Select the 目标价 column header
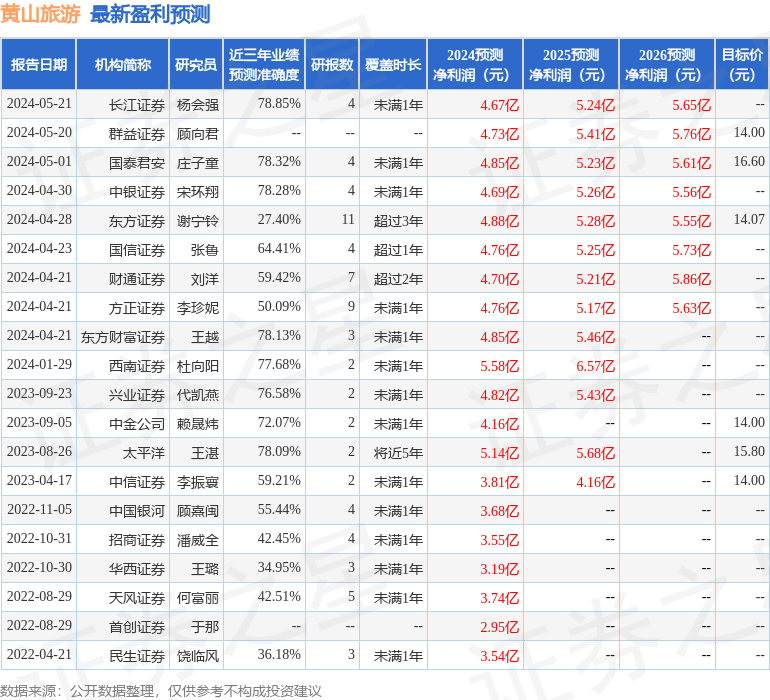Image resolution: width=770 pixels, height=700 pixels. click(742, 64)
